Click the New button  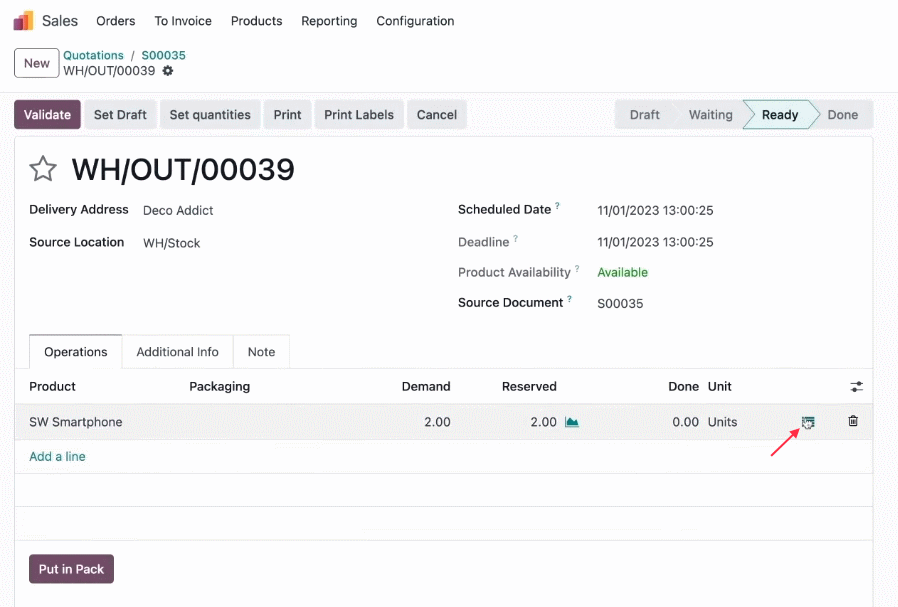[x=37, y=63]
